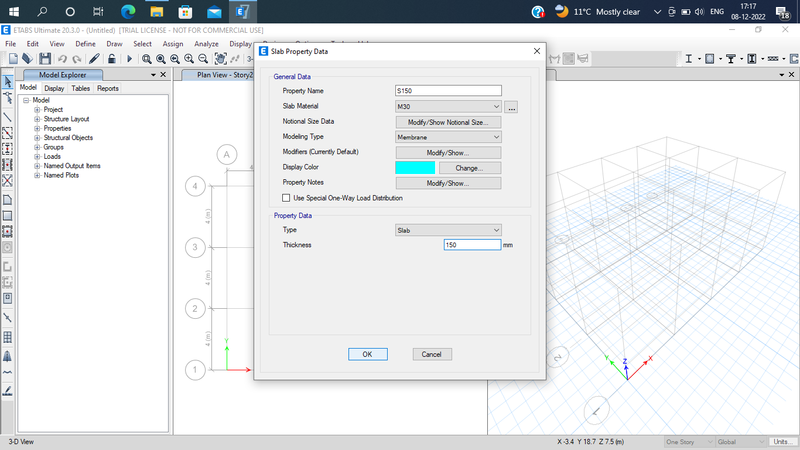Click the boxed I-section icon in the right toolbar
This screenshot has height=450, width=800.
[752, 59]
